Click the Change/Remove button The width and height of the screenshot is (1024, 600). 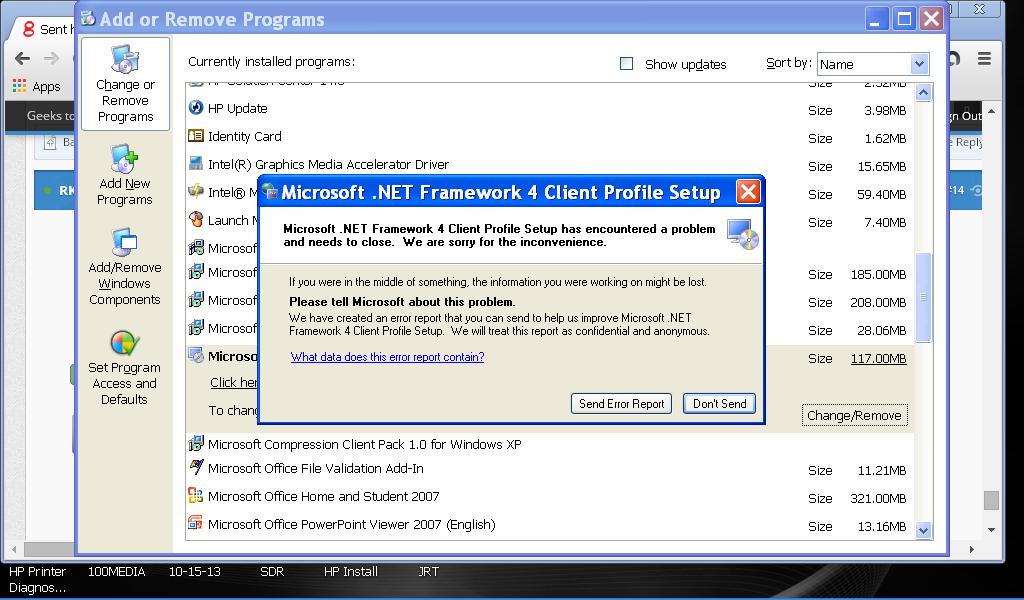854,416
